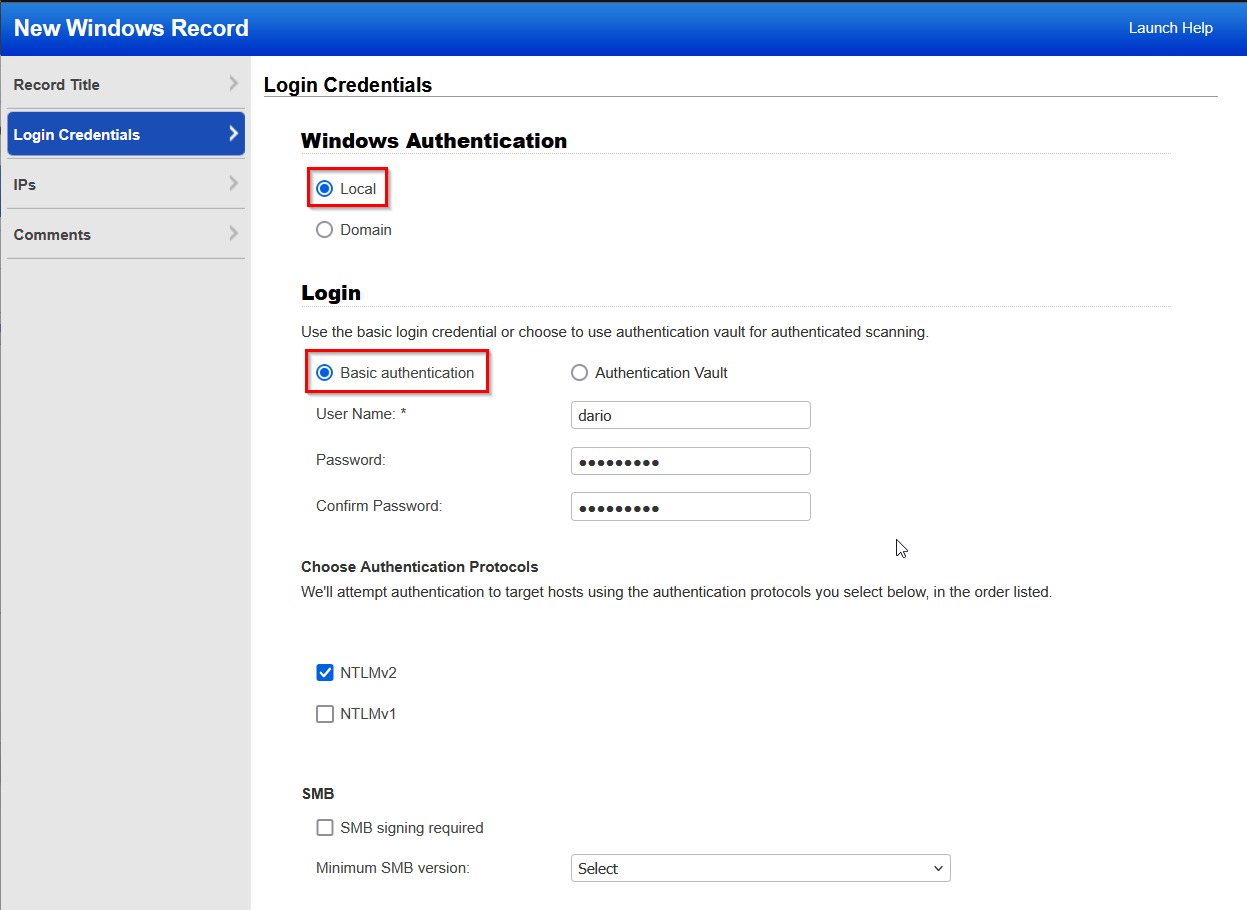The height and width of the screenshot is (910, 1247).
Task: Click the User Name input field
Action: coord(690,415)
